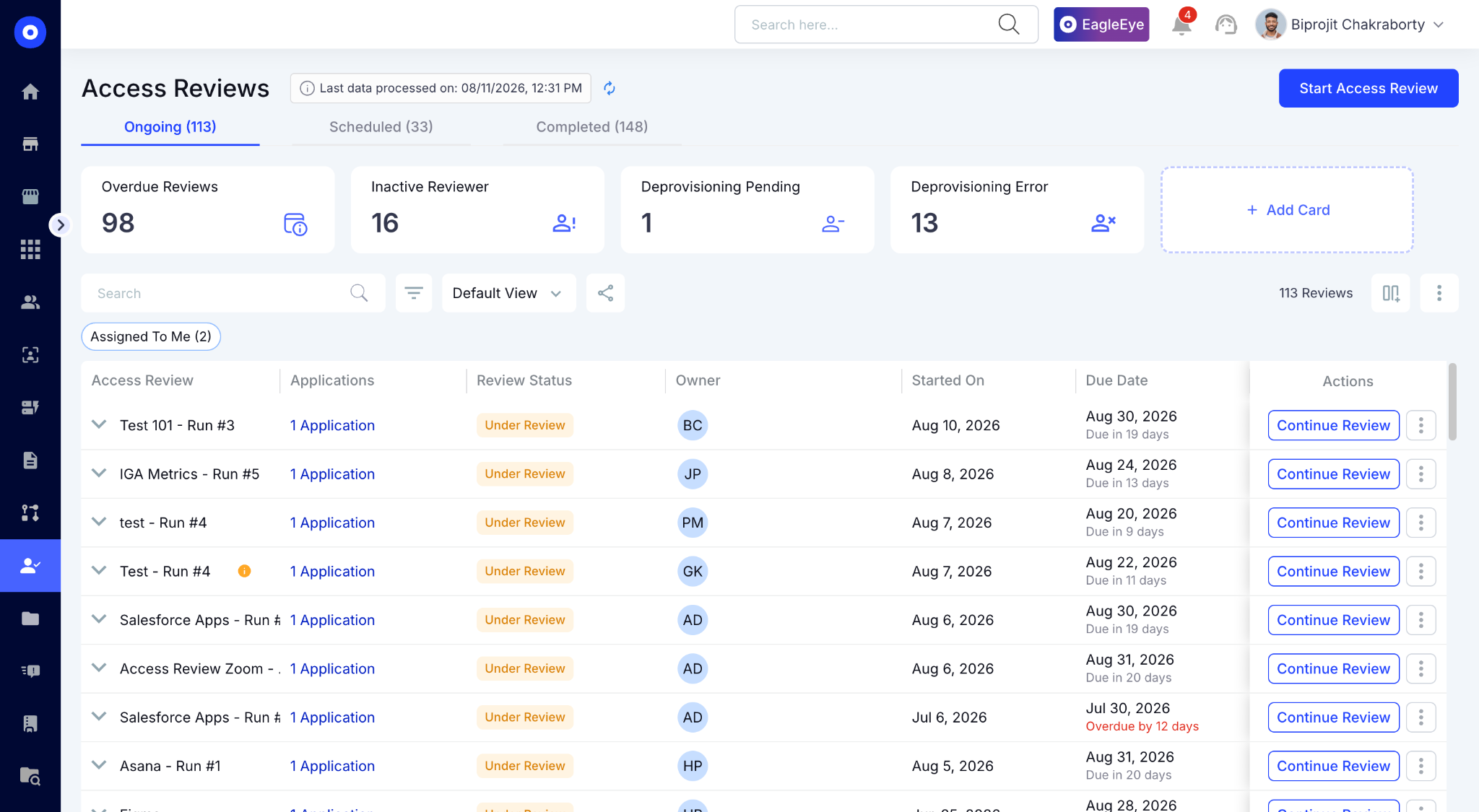The height and width of the screenshot is (812, 1479).
Task: Open the users sidebar icon
Action: [x=30, y=302]
